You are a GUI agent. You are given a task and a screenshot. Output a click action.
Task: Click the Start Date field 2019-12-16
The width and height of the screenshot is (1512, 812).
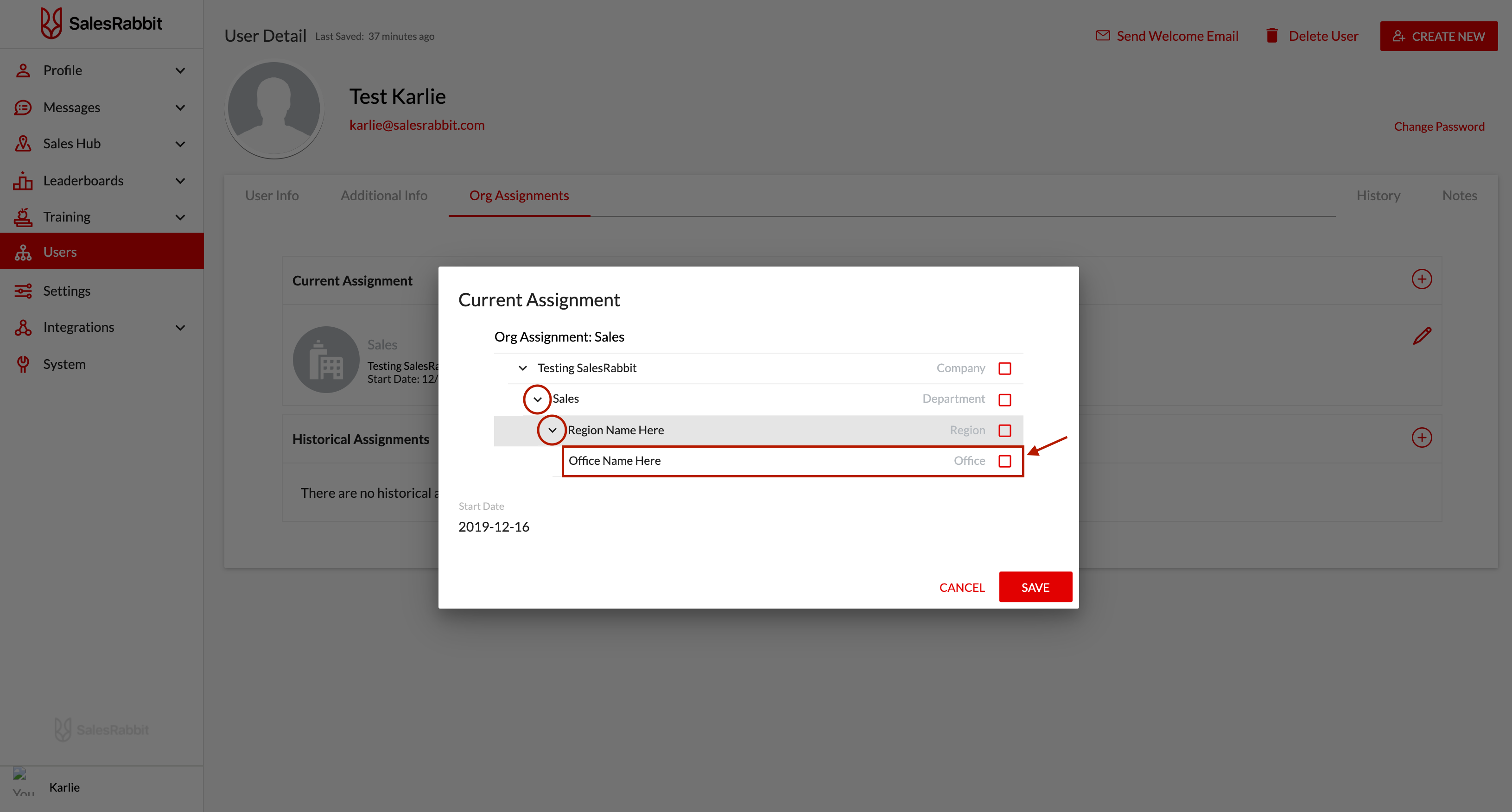coord(494,527)
